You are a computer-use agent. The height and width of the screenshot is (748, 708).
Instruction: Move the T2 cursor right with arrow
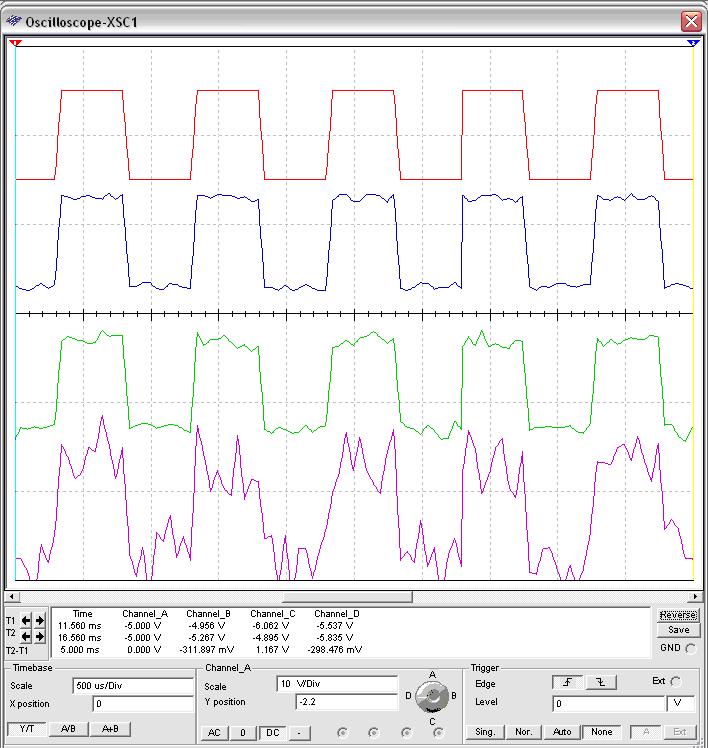[x=40, y=636]
